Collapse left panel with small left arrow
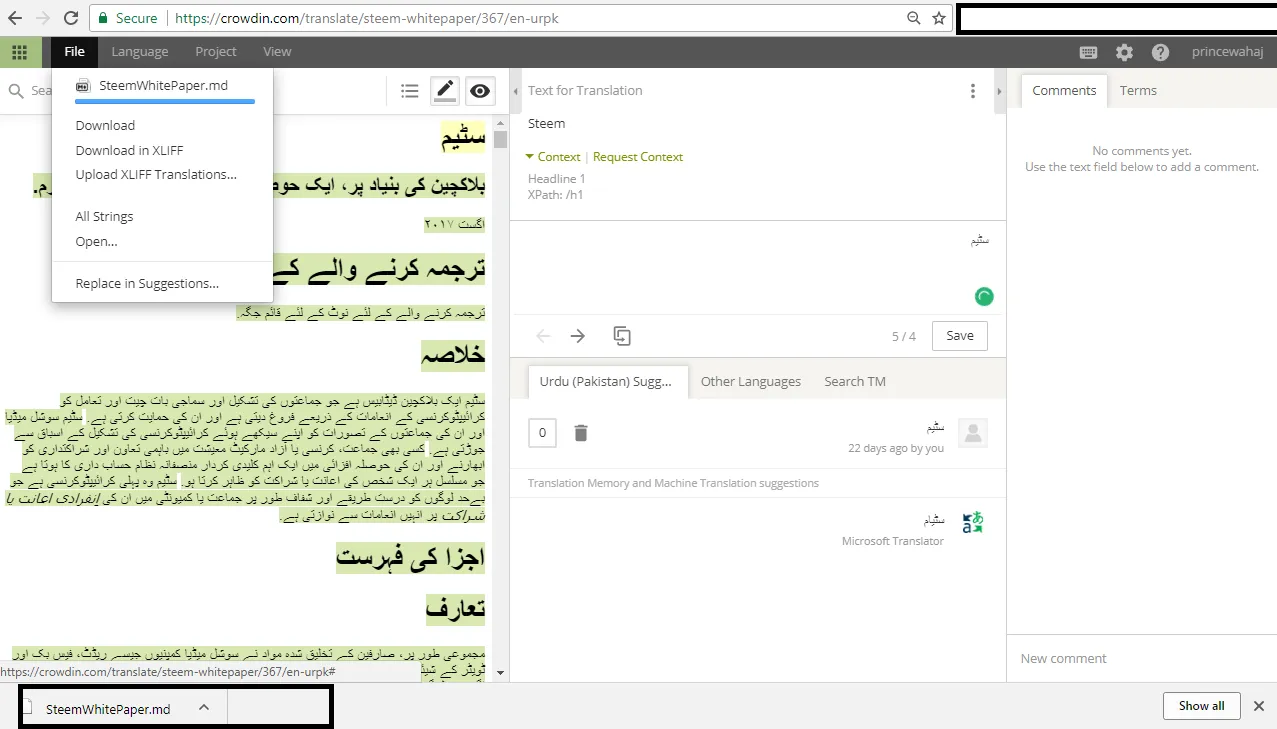1277x729 pixels. pos(516,91)
